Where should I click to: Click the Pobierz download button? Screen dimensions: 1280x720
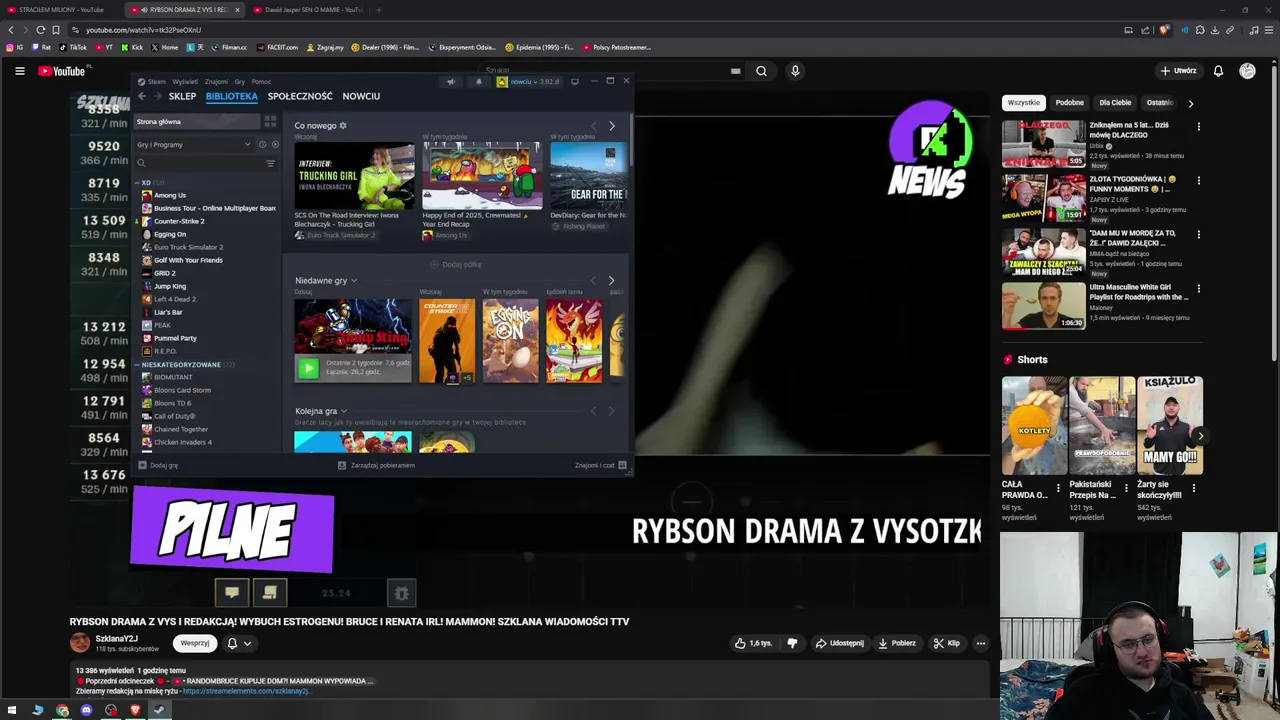pos(897,643)
